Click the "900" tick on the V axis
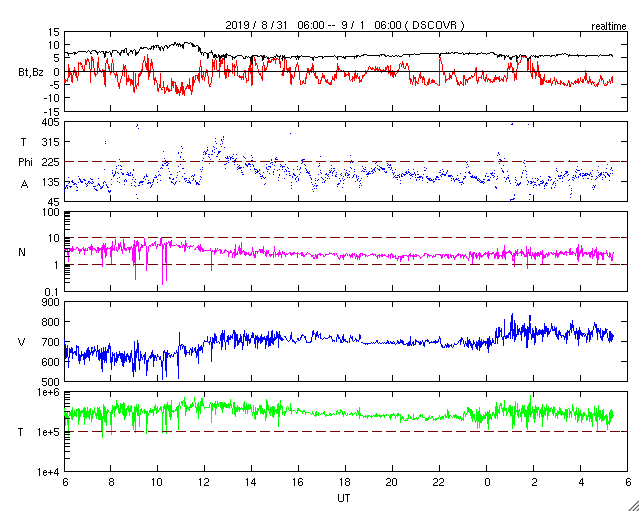 pos(51,302)
